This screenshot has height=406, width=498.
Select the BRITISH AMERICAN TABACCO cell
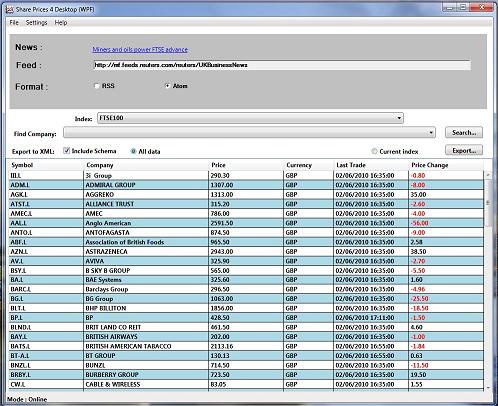coord(146,346)
